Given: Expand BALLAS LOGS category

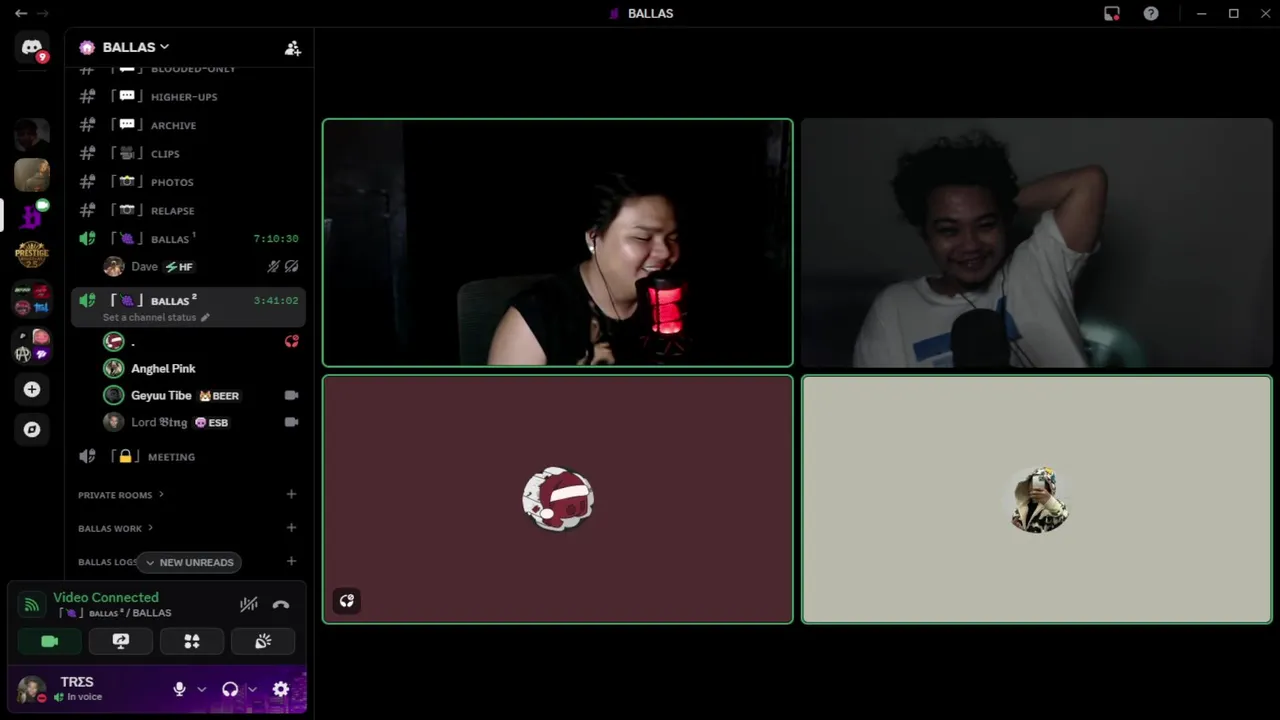Looking at the screenshot, I should [106, 562].
